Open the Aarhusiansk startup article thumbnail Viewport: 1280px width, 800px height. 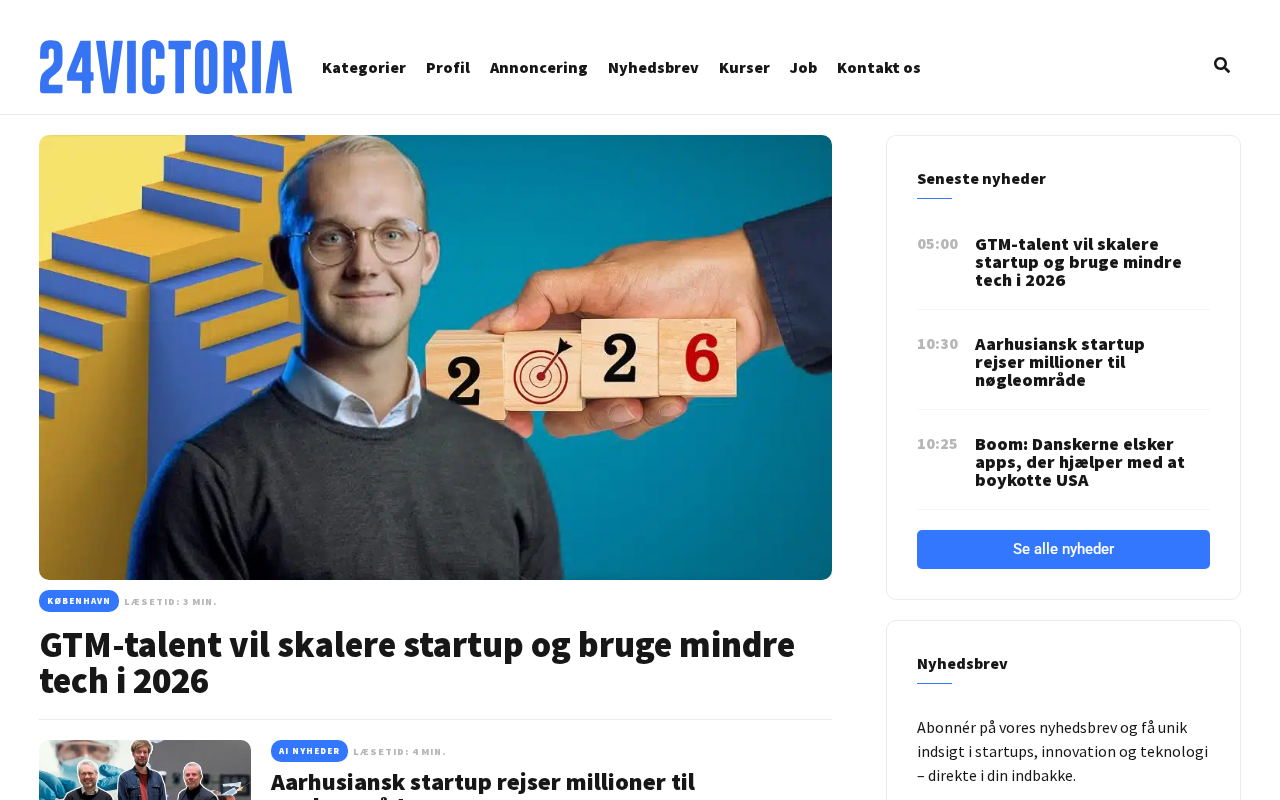[x=145, y=770]
